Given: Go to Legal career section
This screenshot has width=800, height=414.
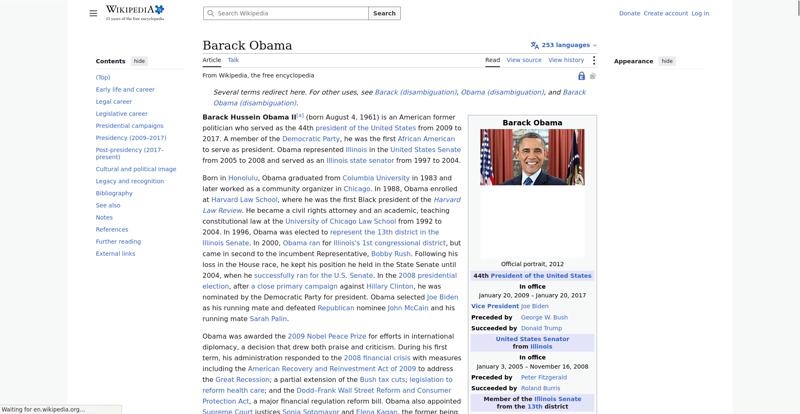Looking at the screenshot, I should pos(114,102).
